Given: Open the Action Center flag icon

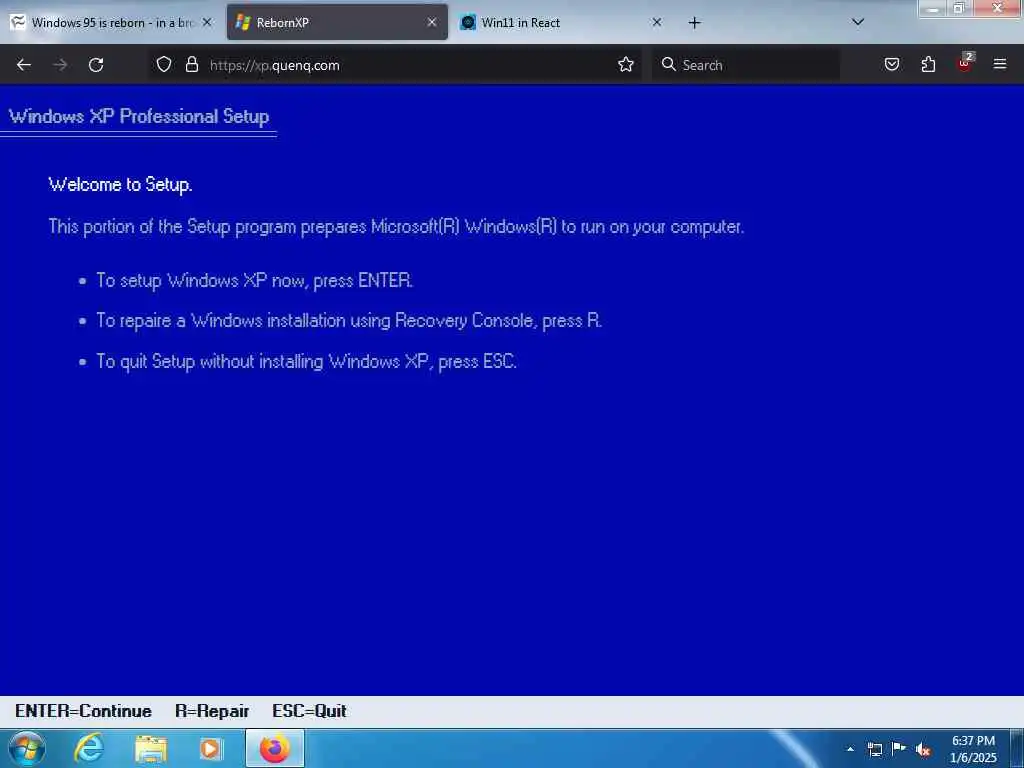Looking at the screenshot, I should coord(899,748).
